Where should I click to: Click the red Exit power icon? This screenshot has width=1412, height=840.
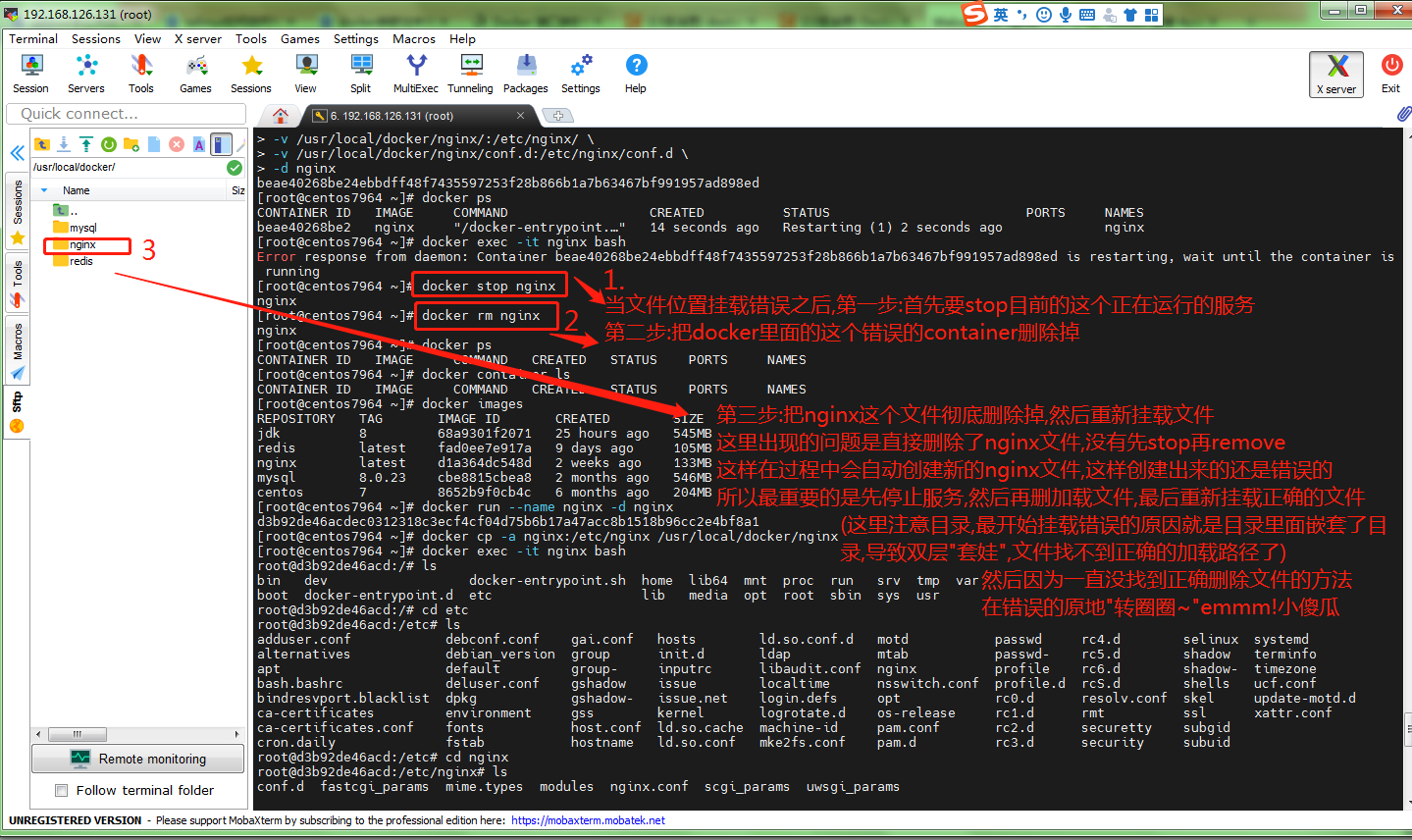pyautogui.click(x=1391, y=74)
